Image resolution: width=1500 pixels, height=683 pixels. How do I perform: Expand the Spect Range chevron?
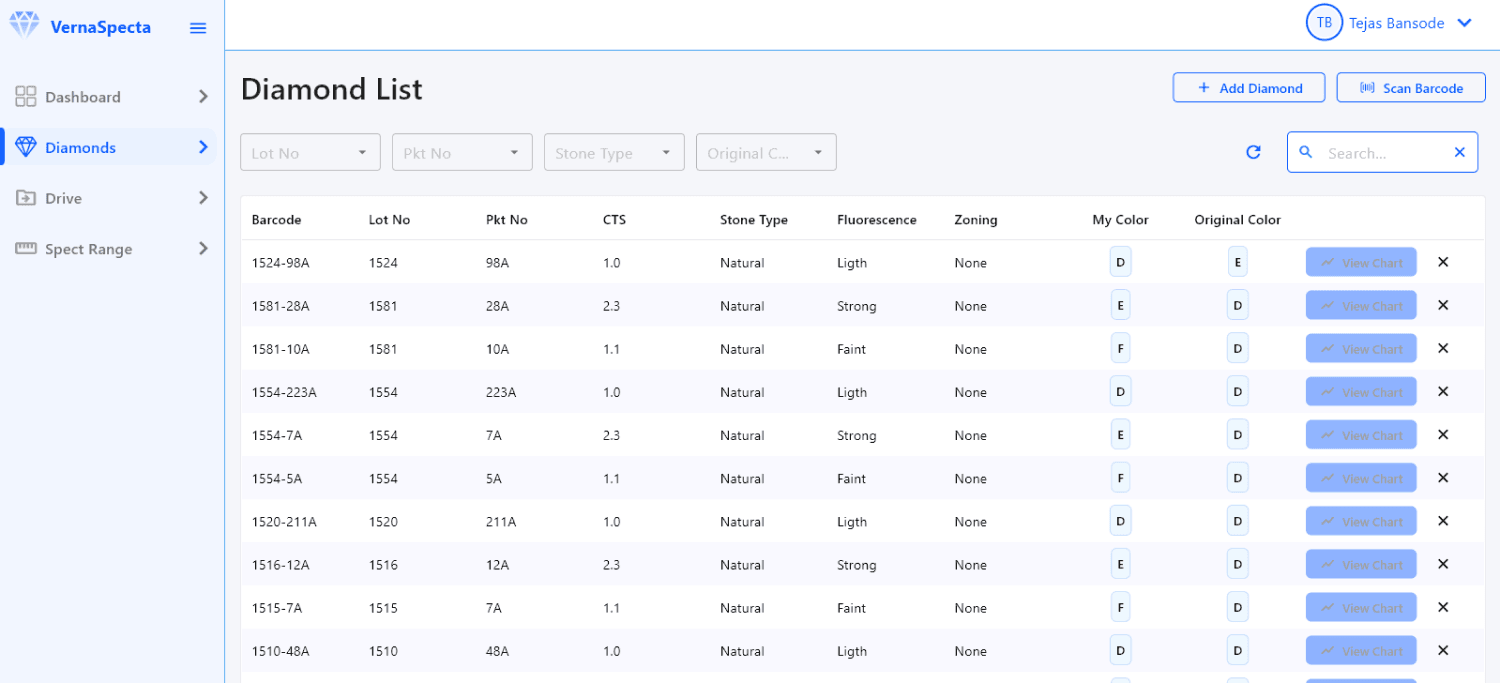point(203,248)
